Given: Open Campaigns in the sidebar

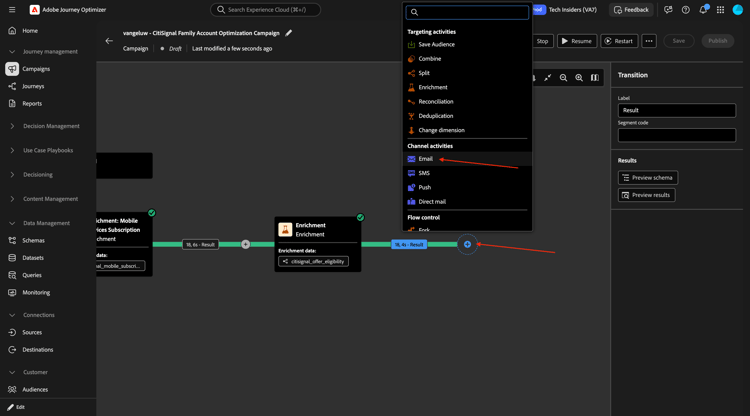Looking at the screenshot, I should (36, 69).
